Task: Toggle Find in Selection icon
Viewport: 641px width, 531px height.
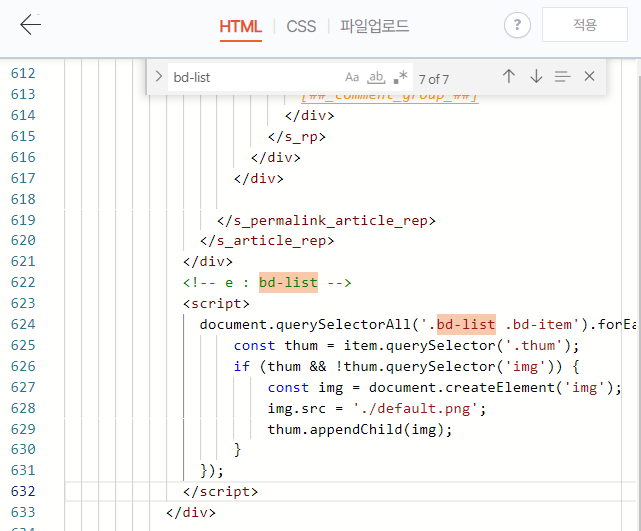Action: tap(563, 76)
